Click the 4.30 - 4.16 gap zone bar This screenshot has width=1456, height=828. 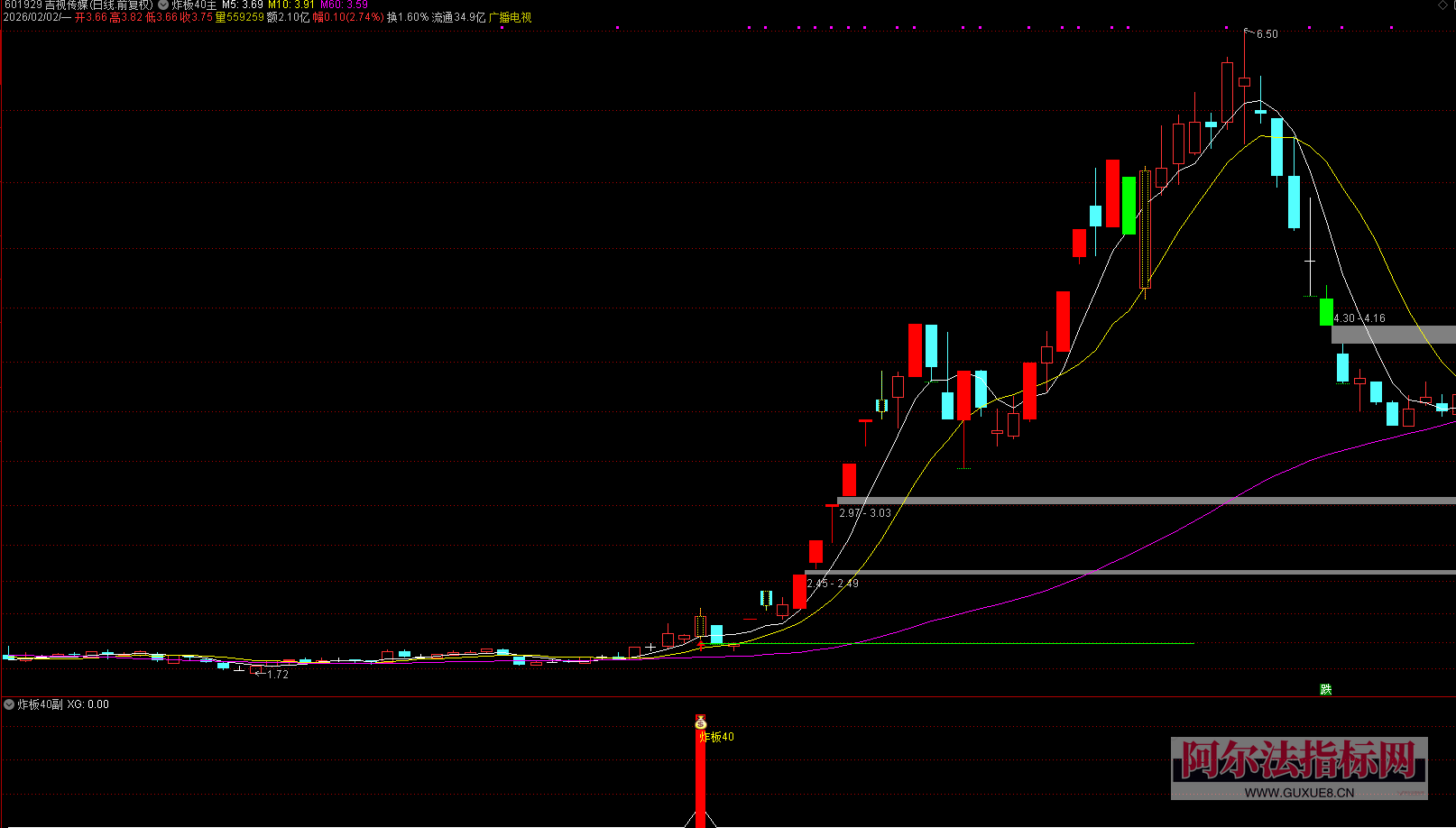point(1393,335)
